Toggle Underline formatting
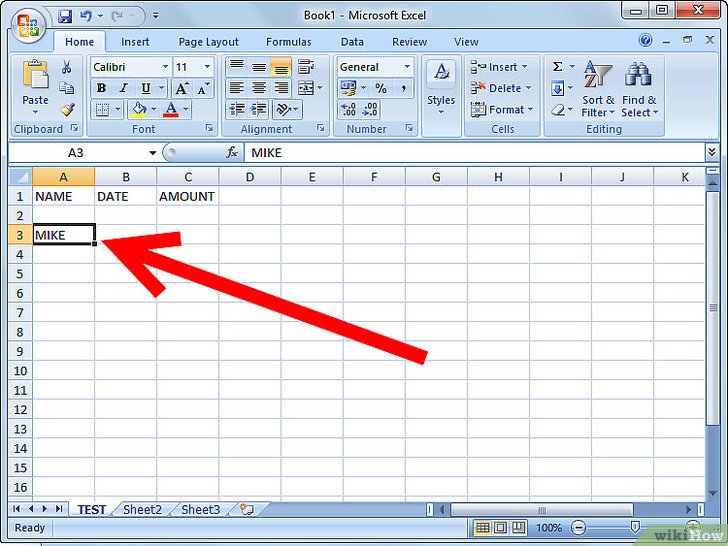Viewport: 728px width, 546px height. tap(146, 88)
